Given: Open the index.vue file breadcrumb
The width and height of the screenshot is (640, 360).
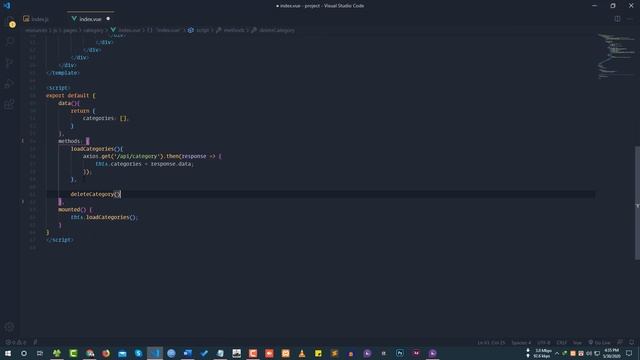Looking at the screenshot, I should pyautogui.click(x=126, y=30).
